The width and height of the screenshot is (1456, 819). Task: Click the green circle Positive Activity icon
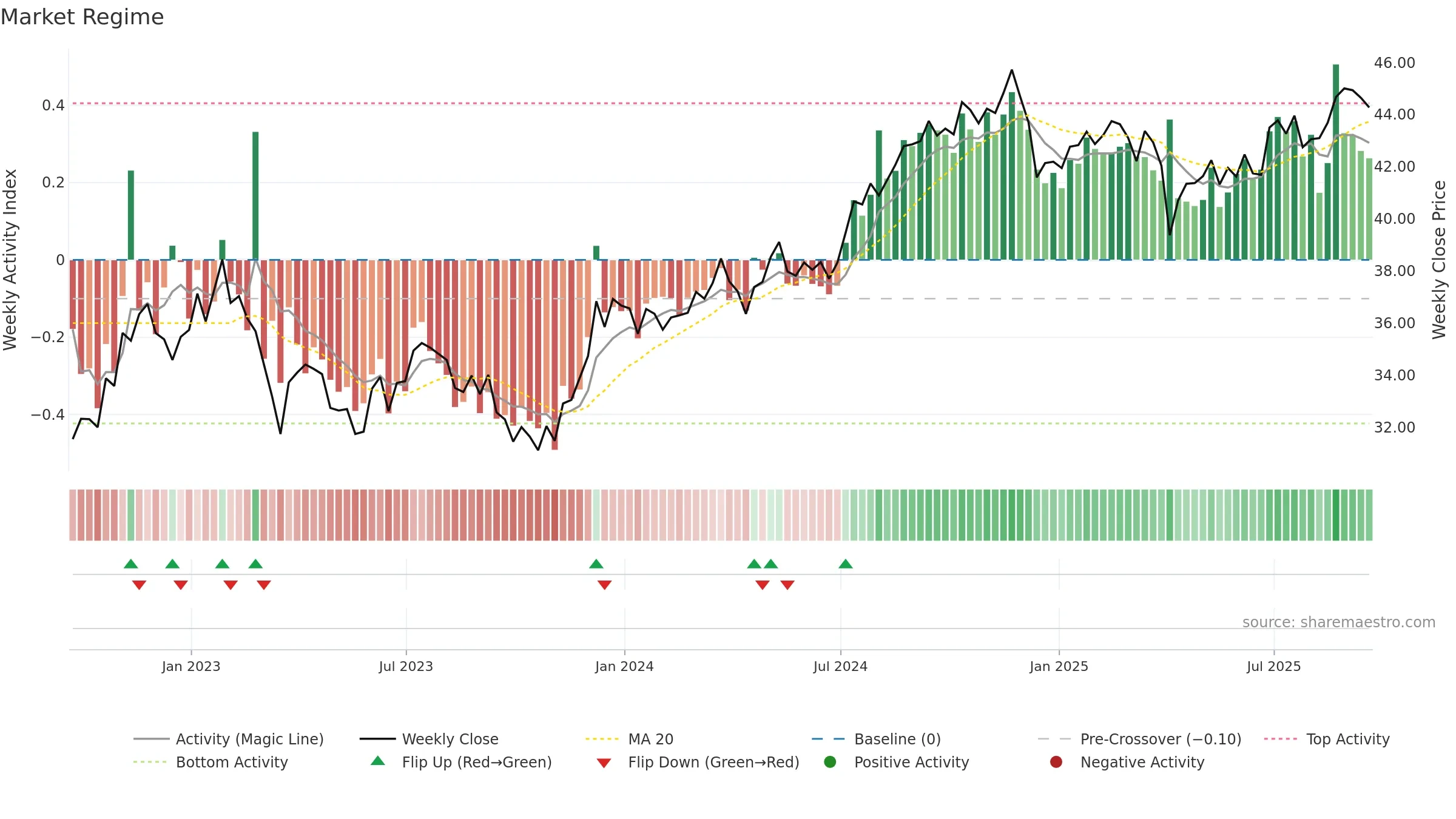[x=830, y=762]
